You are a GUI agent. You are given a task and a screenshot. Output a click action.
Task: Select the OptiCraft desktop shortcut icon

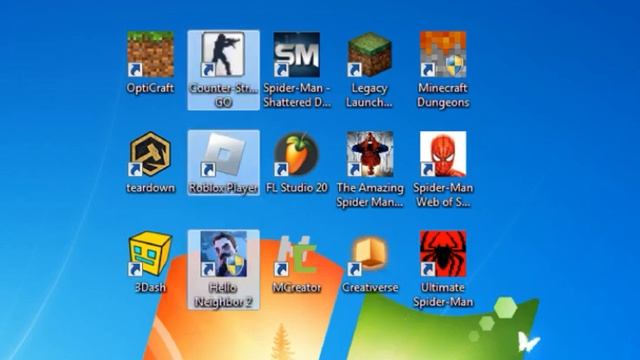point(151,54)
